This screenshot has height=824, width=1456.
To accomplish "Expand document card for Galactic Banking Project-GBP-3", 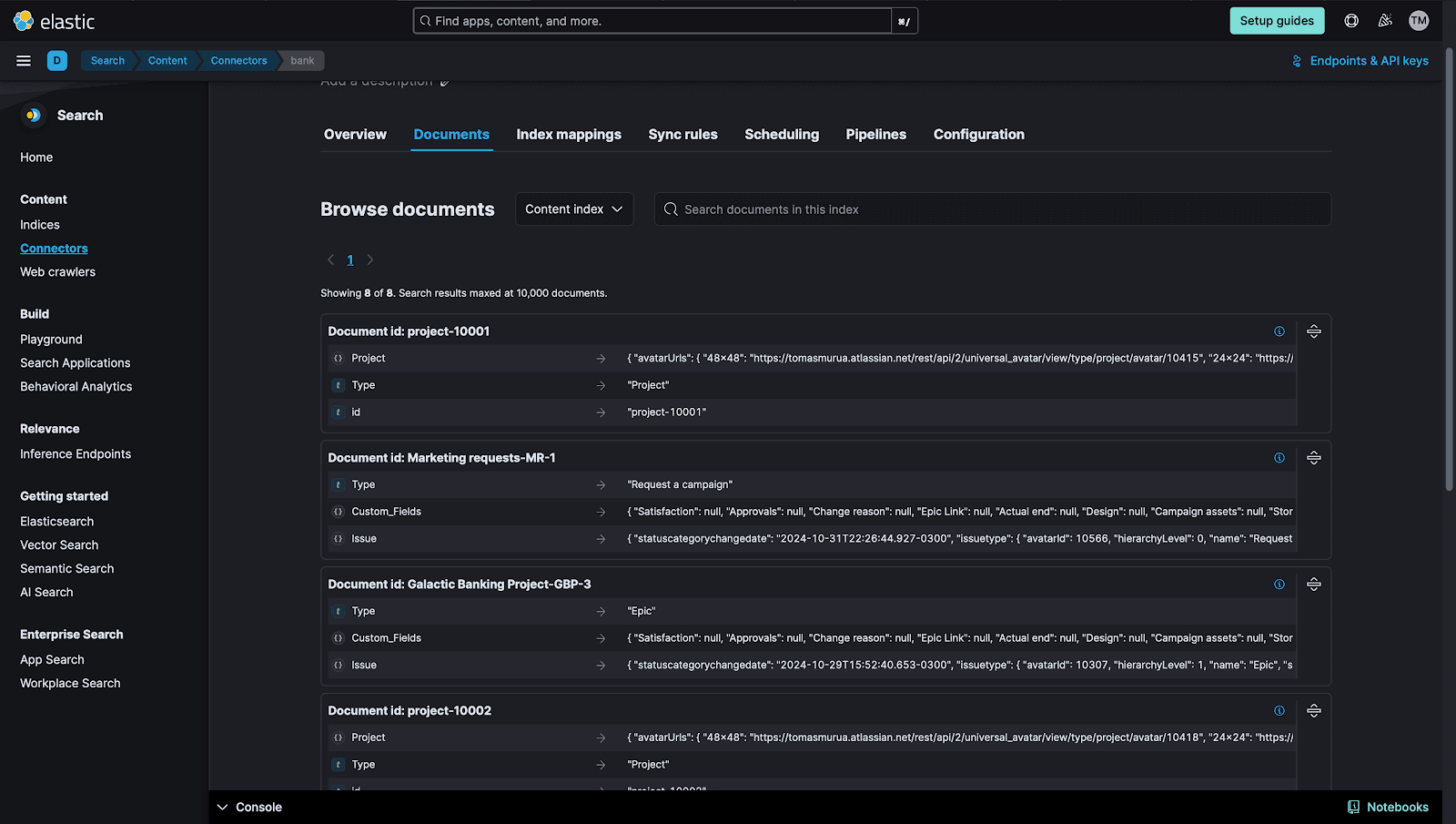I will coord(1313,584).
